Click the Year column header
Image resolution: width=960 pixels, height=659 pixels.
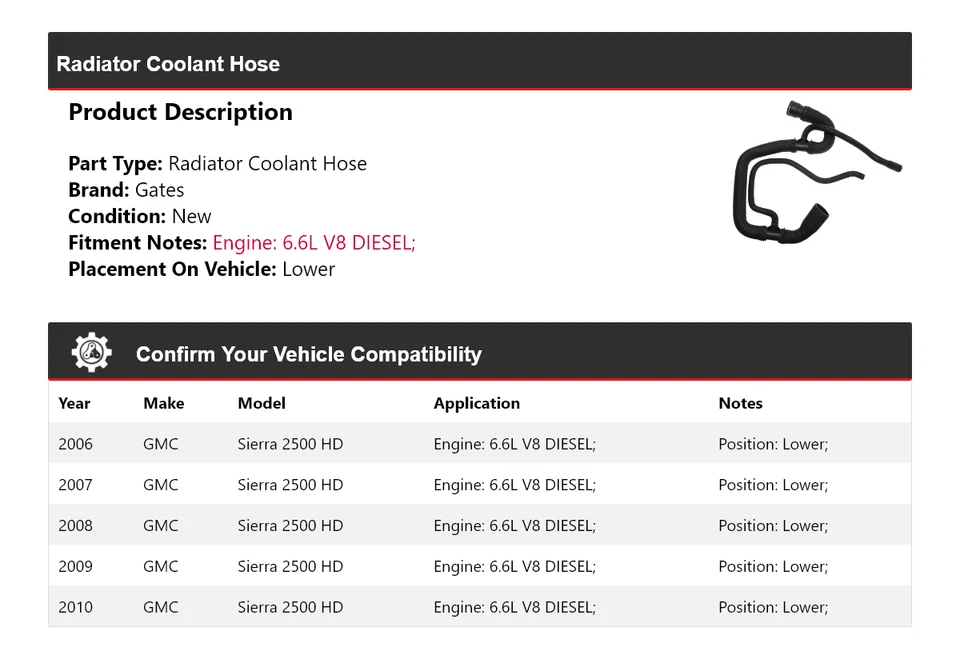pyautogui.click(x=74, y=403)
